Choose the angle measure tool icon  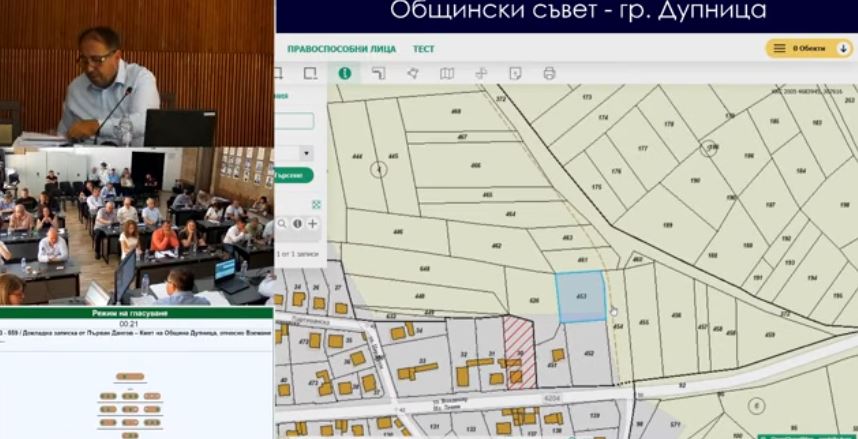click(379, 73)
